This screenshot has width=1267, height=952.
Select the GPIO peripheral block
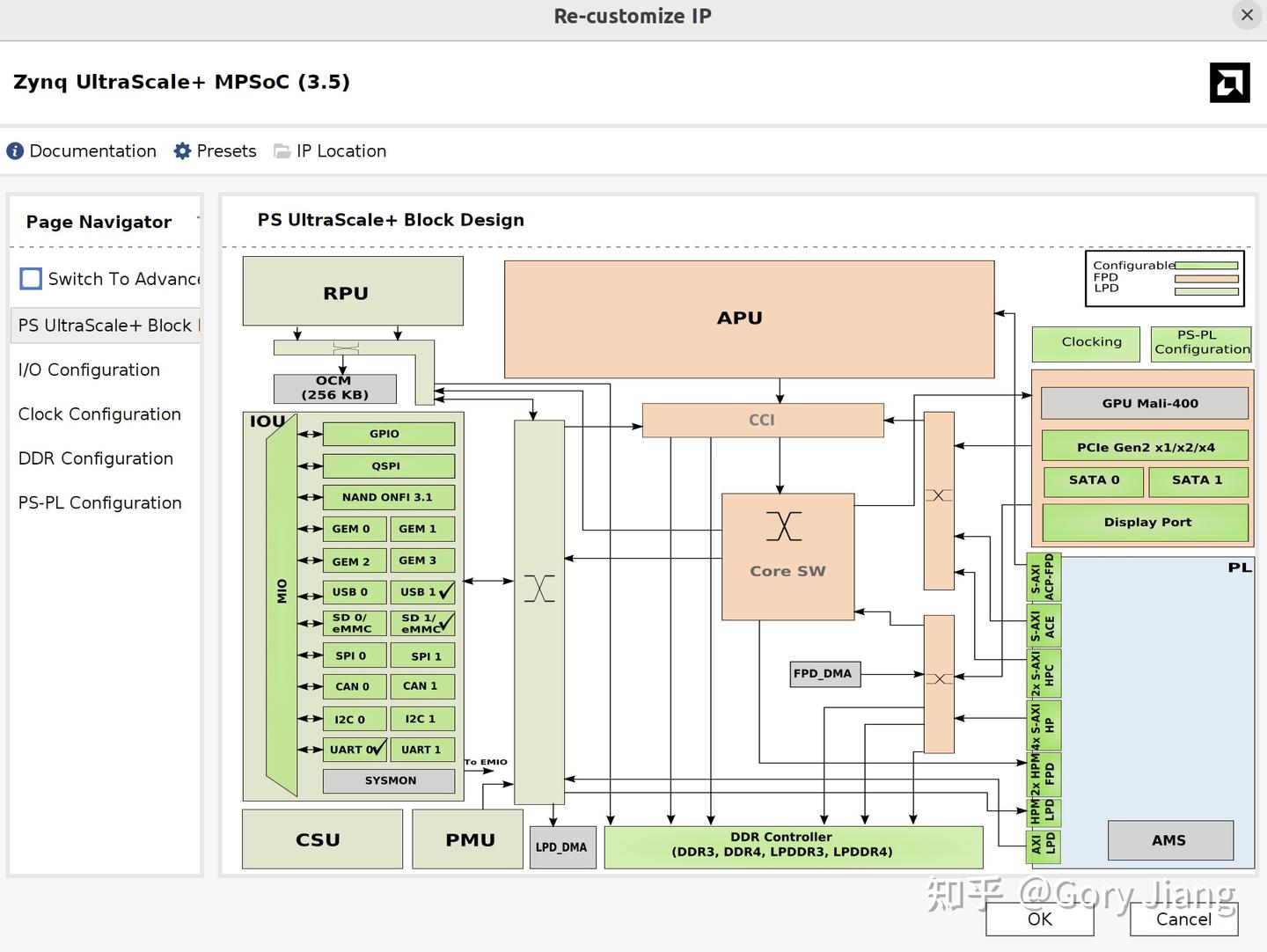point(389,433)
